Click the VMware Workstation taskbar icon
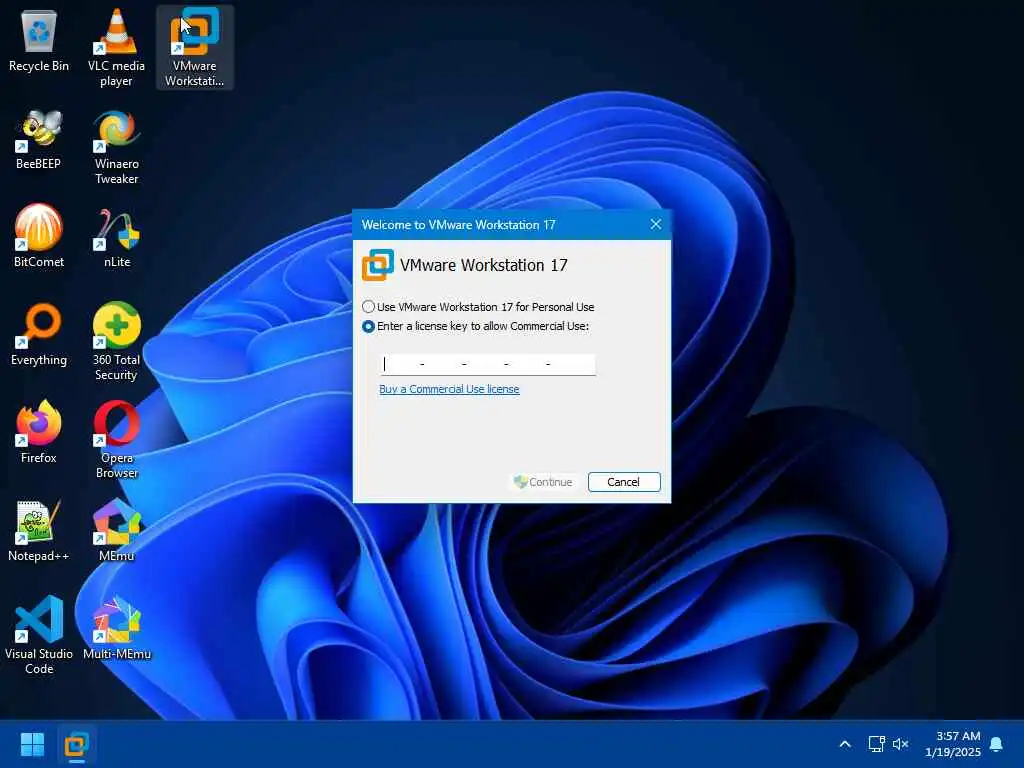This screenshot has width=1024, height=768. [76, 744]
